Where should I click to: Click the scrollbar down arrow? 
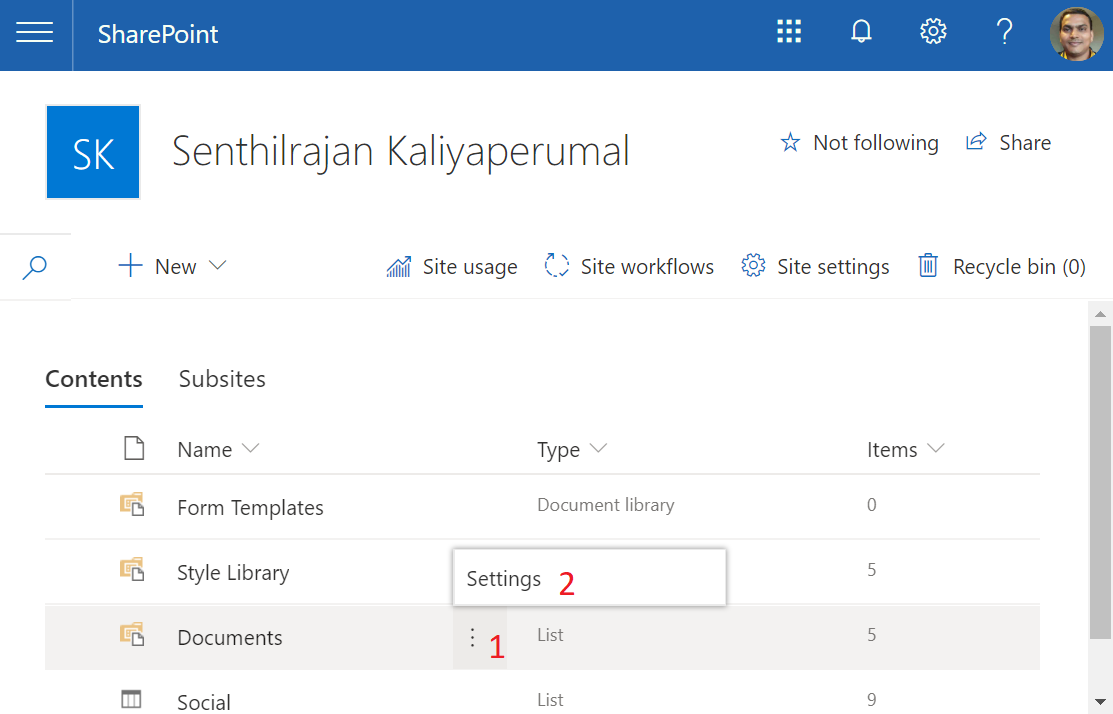[x=1100, y=701]
